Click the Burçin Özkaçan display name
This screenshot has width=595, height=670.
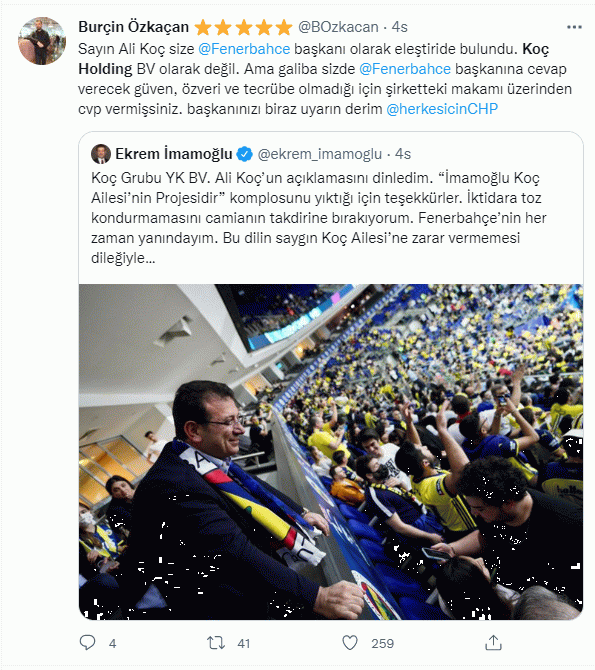tap(133, 27)
